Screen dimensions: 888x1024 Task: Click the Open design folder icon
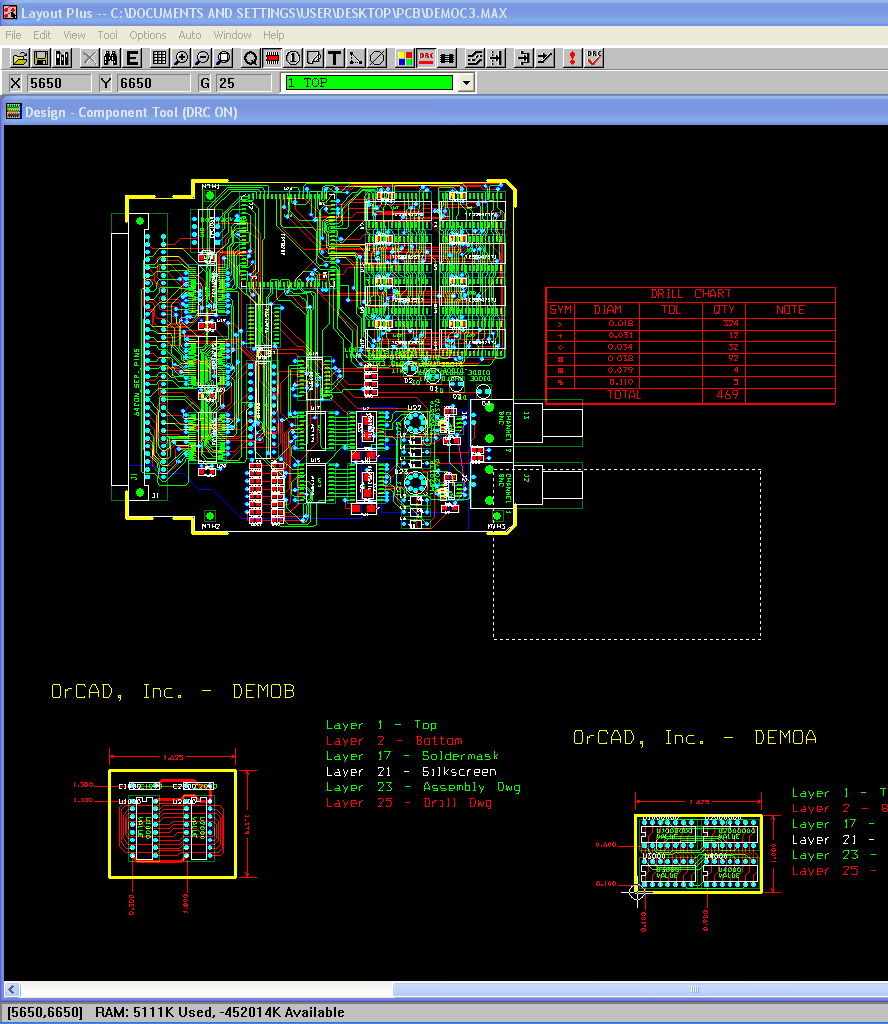[19, 59]
